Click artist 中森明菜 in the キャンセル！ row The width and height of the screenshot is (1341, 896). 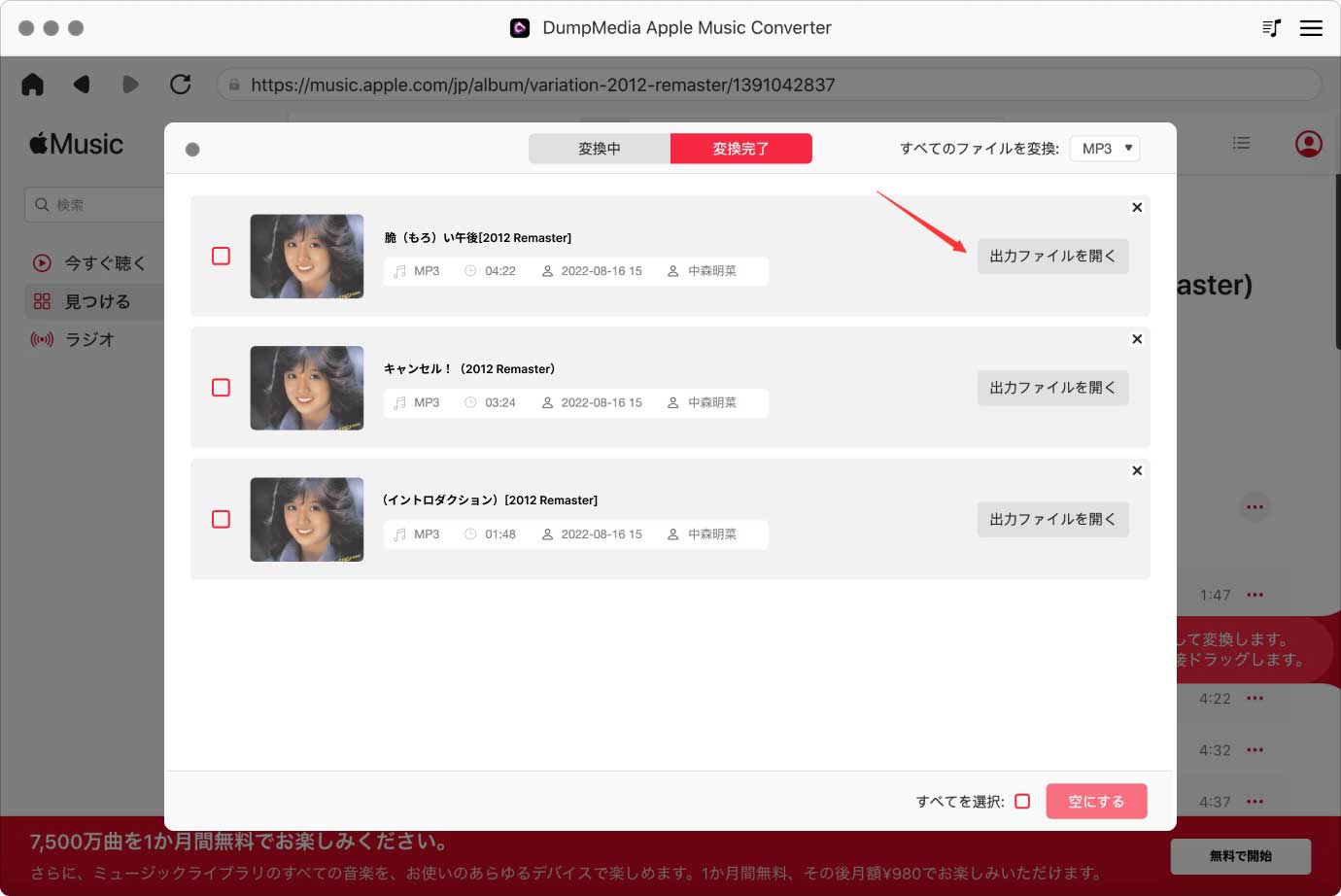[712, 402]
